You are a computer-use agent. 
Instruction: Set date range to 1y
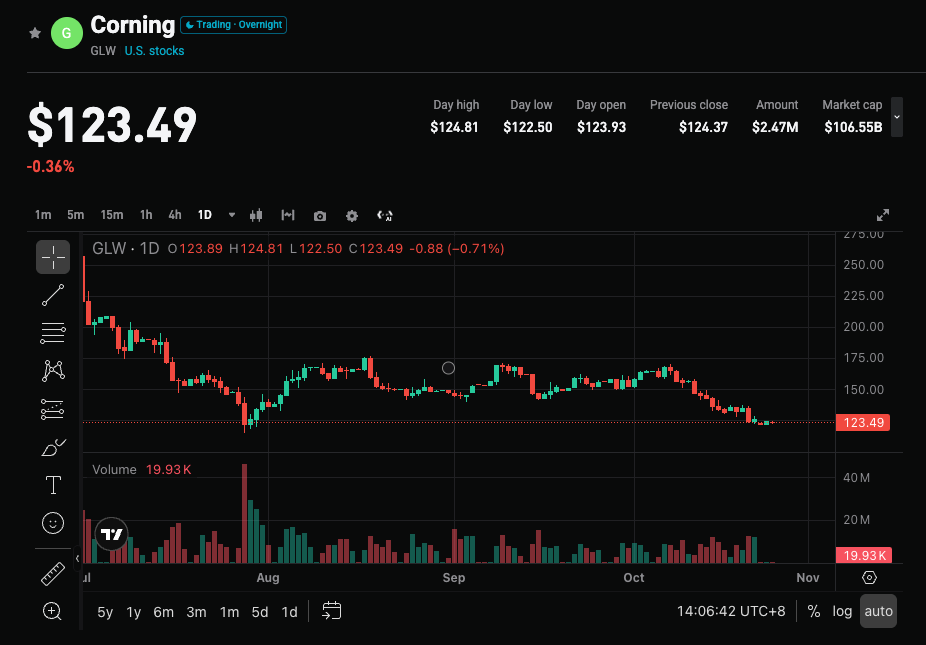tap(134, 612)
